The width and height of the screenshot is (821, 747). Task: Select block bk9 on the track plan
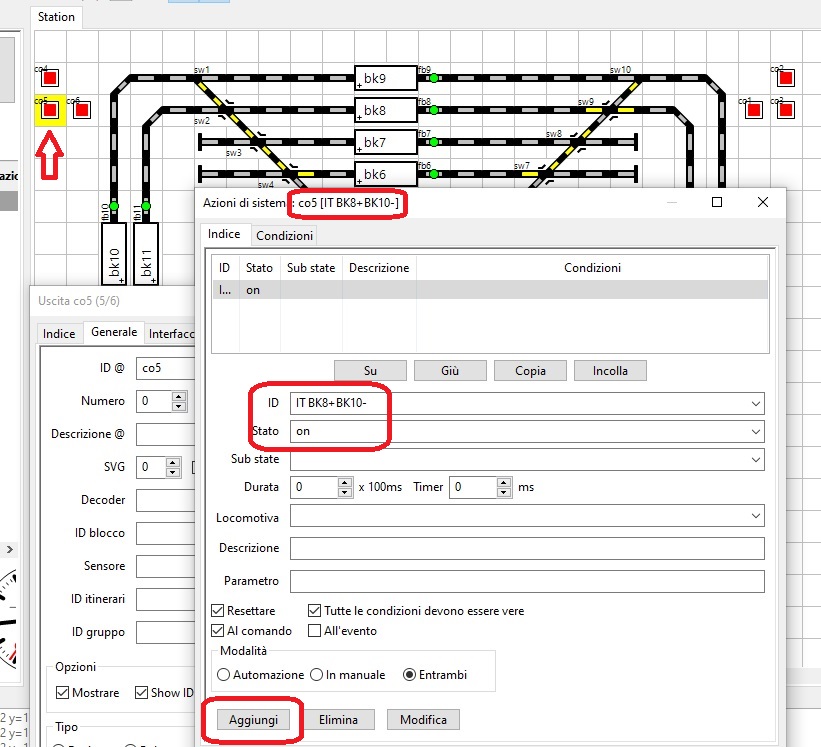point(385,78)
